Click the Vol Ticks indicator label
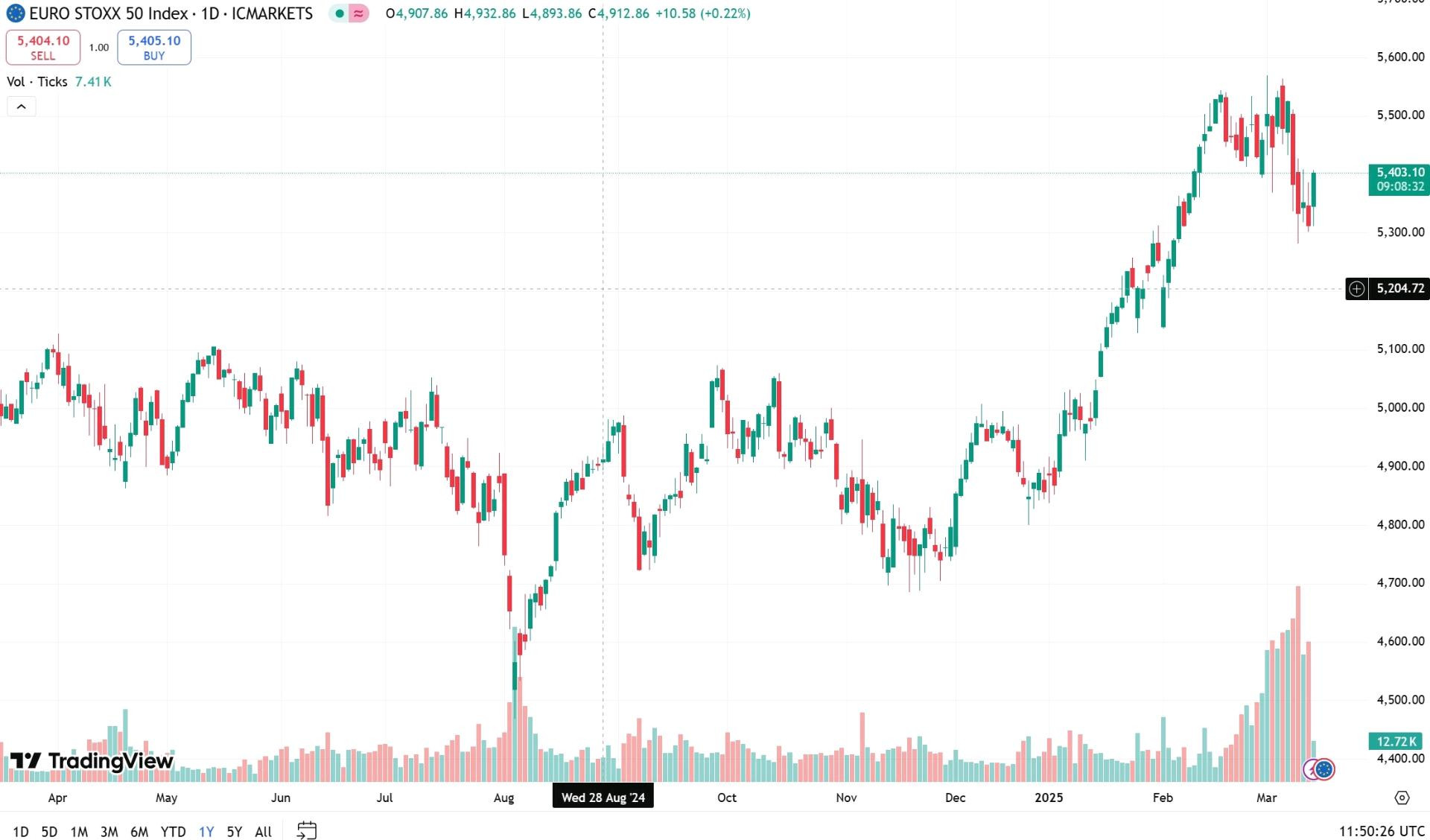Screen dimensions: 1430x840 (x=37, y=82)
